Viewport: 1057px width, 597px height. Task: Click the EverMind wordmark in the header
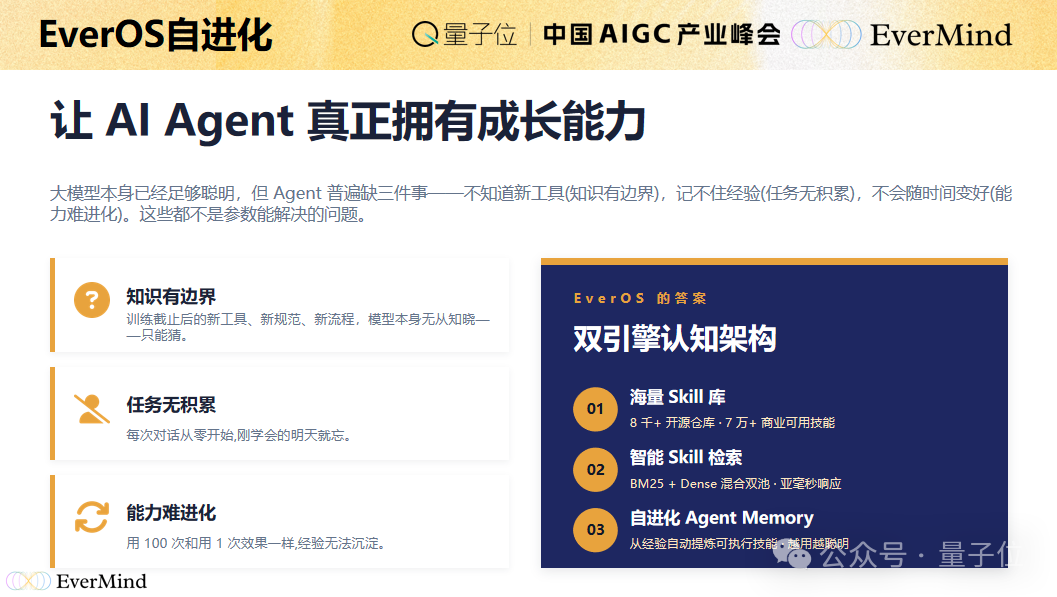940,35
